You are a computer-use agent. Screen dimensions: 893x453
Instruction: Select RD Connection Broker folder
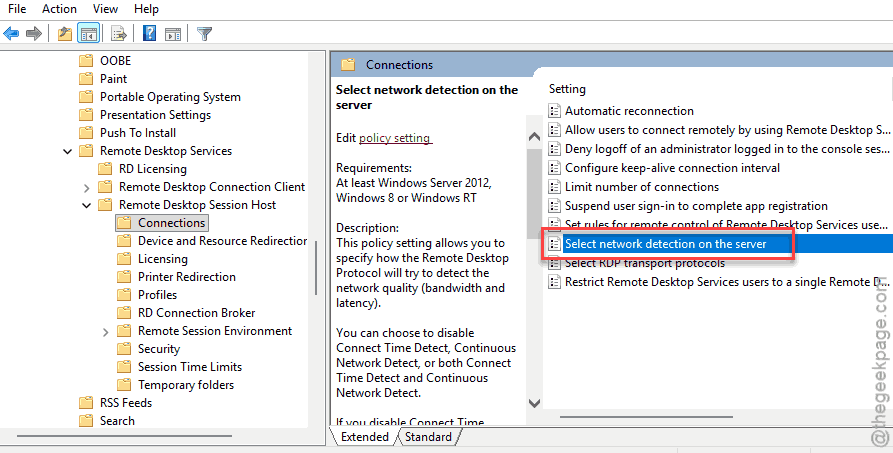pyautogui.click(x=196, y=313)
